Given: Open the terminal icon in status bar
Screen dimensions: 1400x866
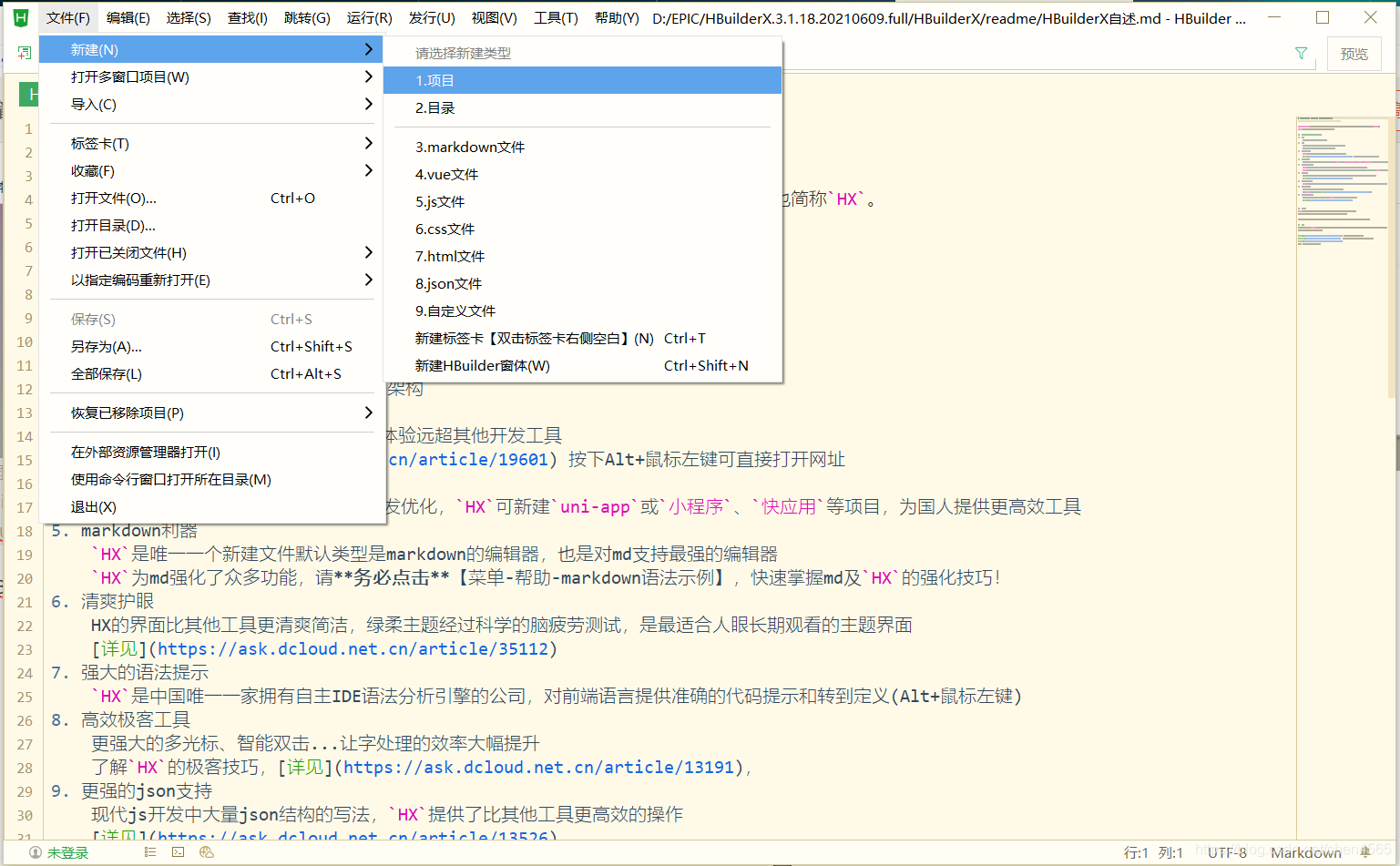Looking at the screenshot, I should pyautogui.click(x=179, y=852).
